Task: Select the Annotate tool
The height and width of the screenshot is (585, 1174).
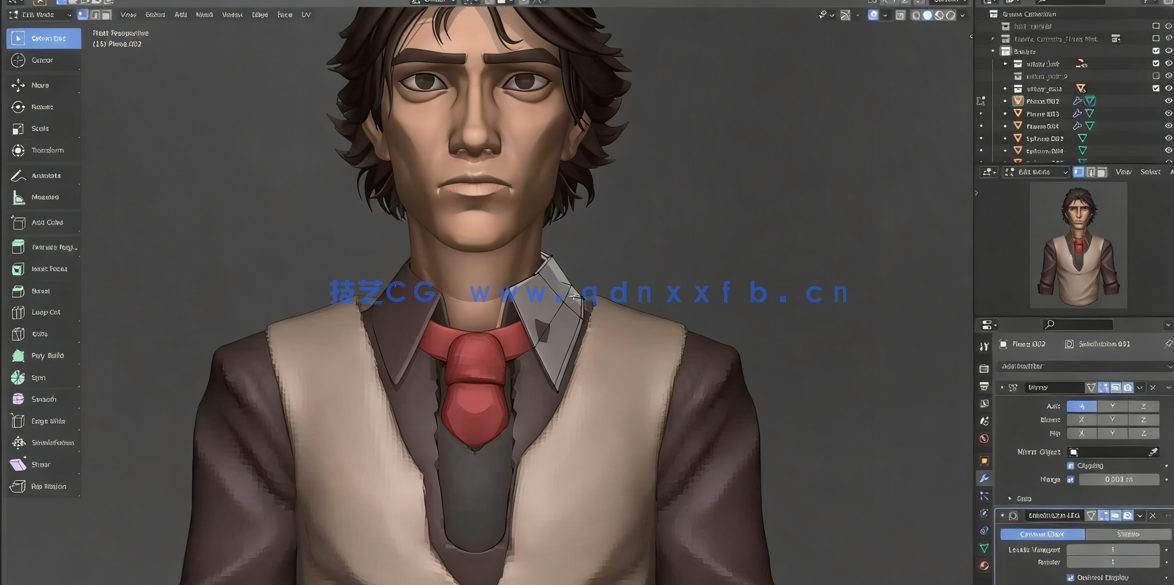Action: 40,175
